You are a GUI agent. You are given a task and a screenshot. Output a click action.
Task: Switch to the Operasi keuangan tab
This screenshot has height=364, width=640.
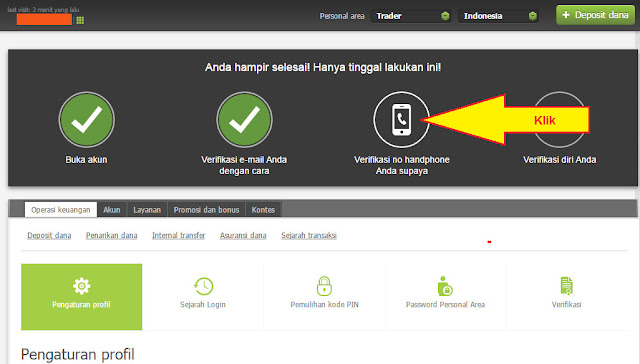click(61, 210)
